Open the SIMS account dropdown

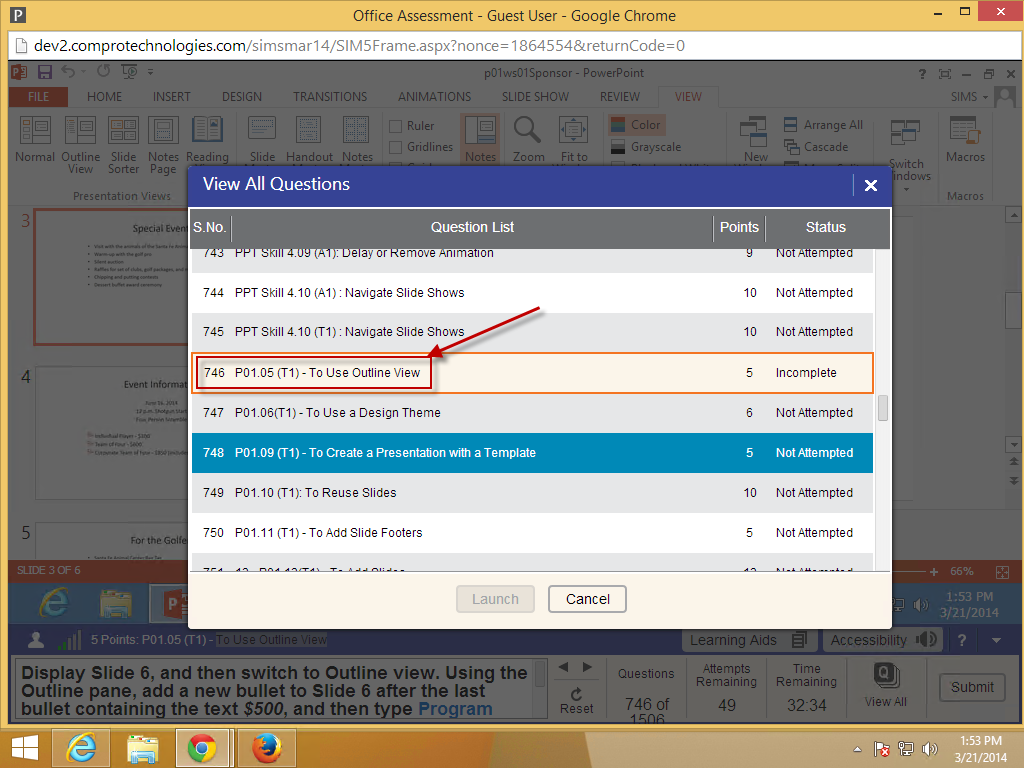[x=970, y=97]
